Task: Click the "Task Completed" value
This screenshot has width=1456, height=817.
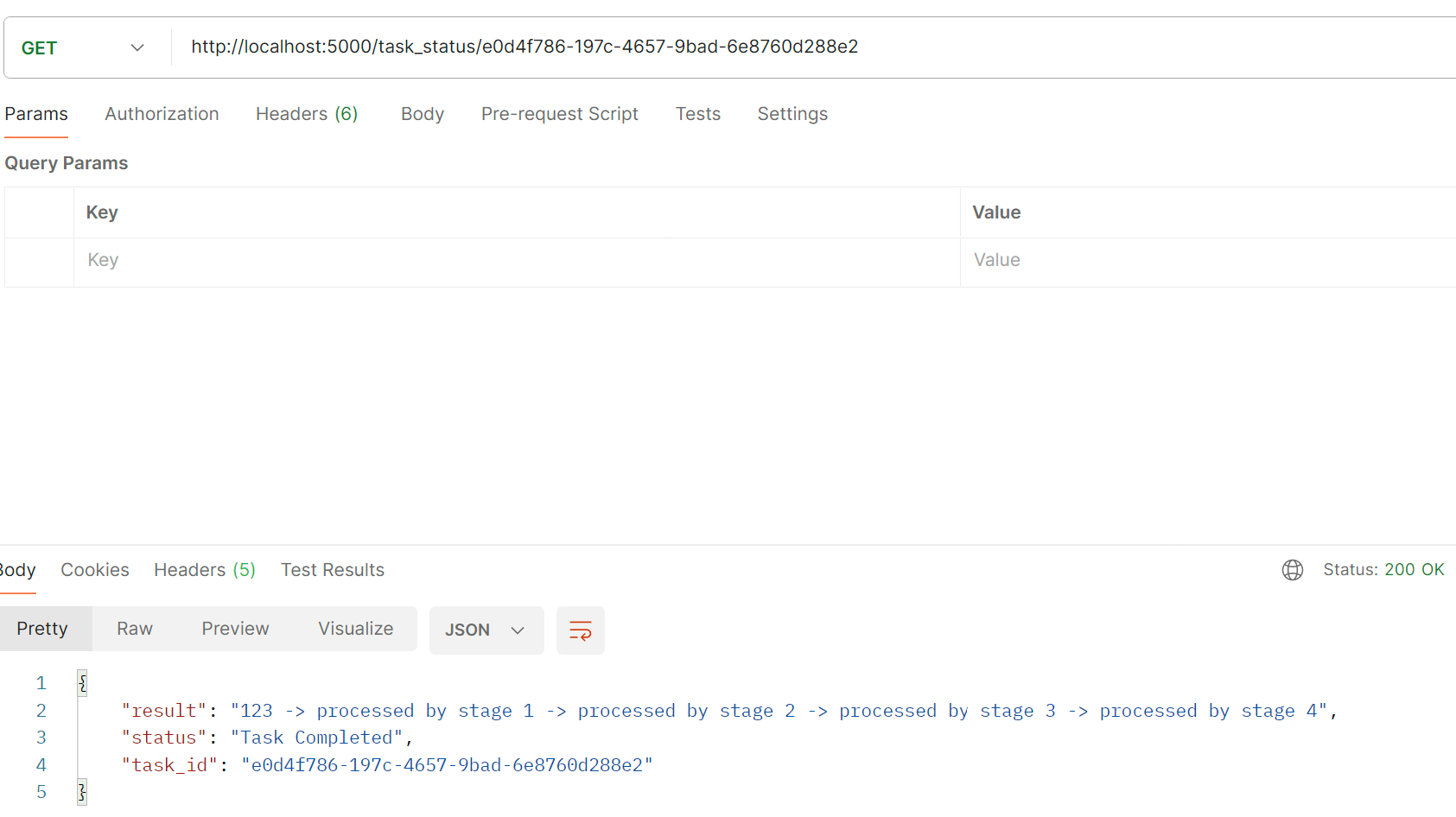Action: click(x=316, y=738)
